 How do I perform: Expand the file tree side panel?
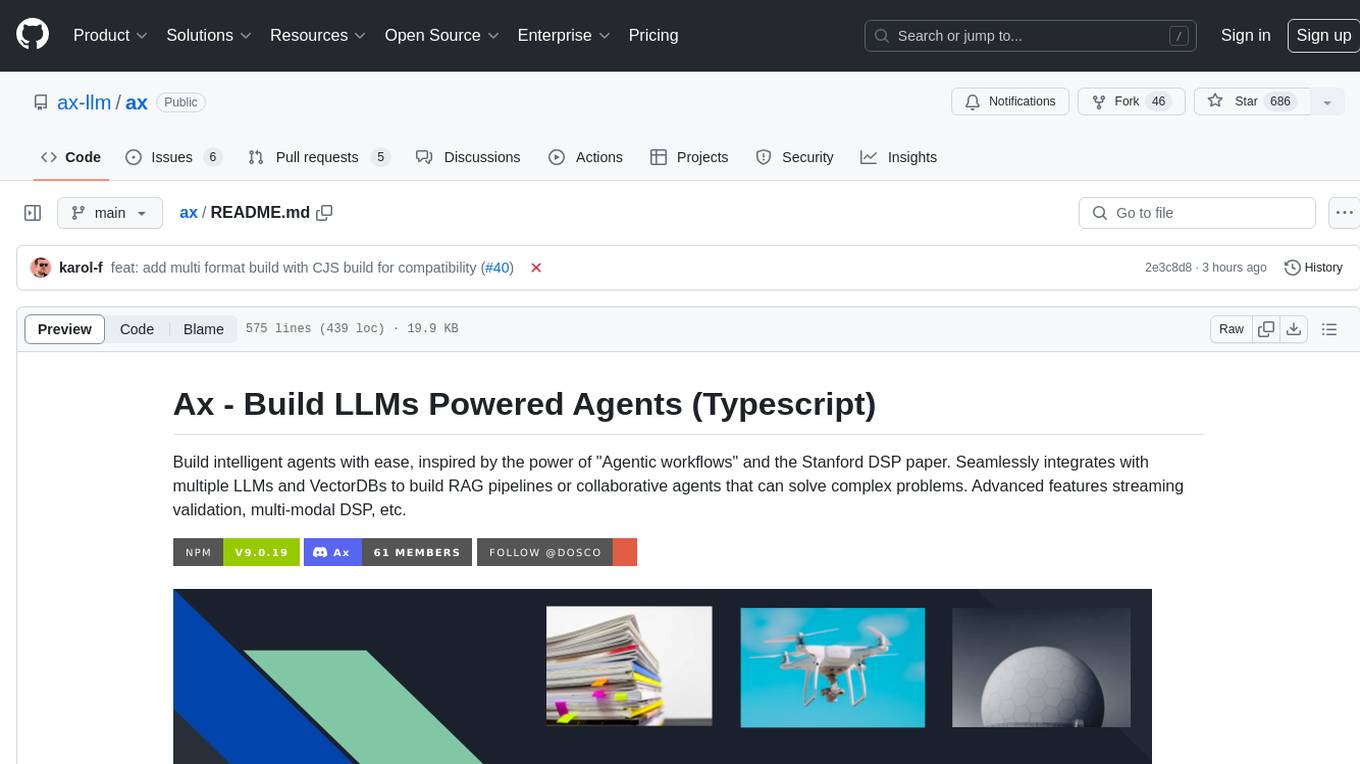pyautogui.click(x=32, y=213)
